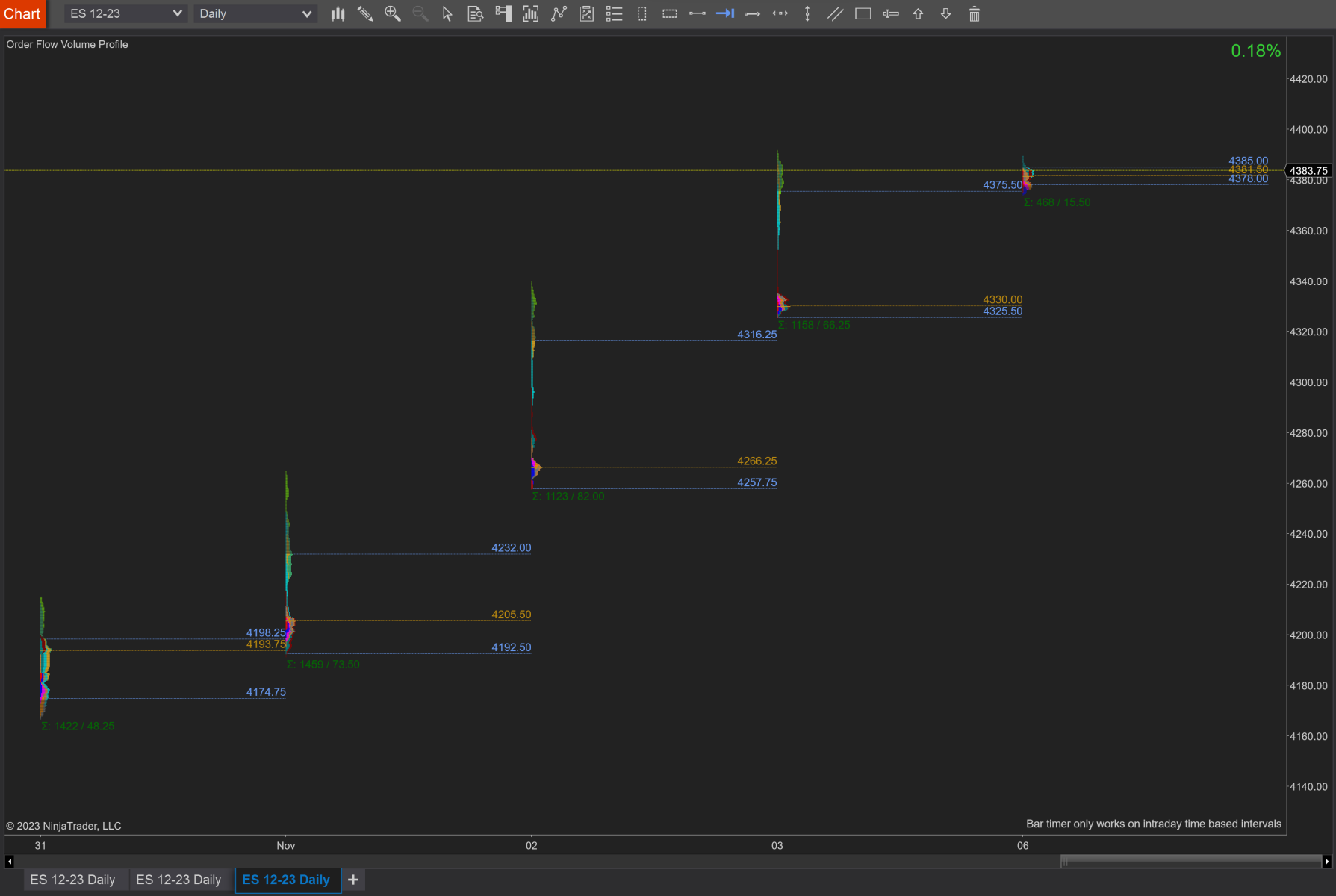The width and height of the screenshot is (1336, 896).
Task: Click the Σ: 1459 / 73.50 summary text
Action: (x=323, y=665)
